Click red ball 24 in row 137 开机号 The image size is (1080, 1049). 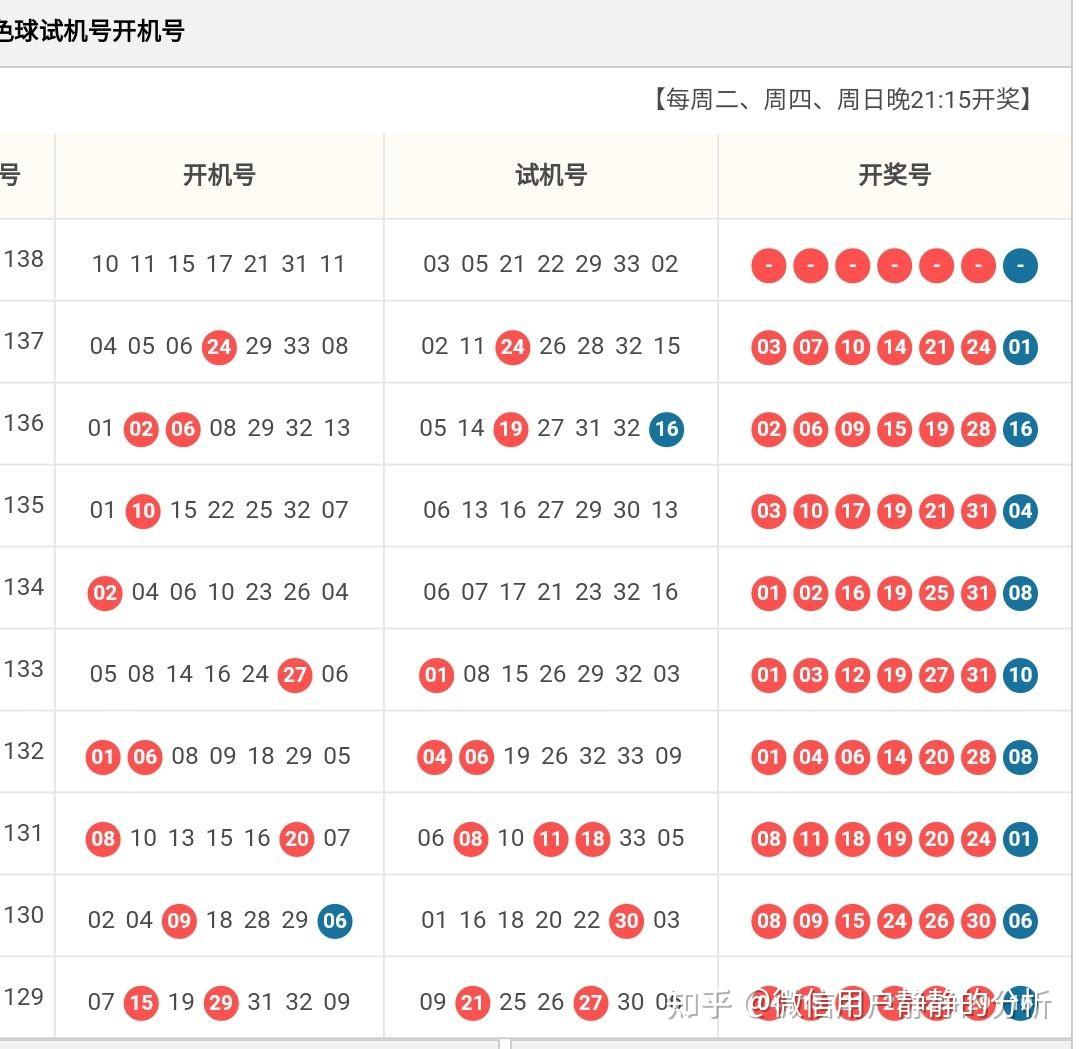pos(219,346)
